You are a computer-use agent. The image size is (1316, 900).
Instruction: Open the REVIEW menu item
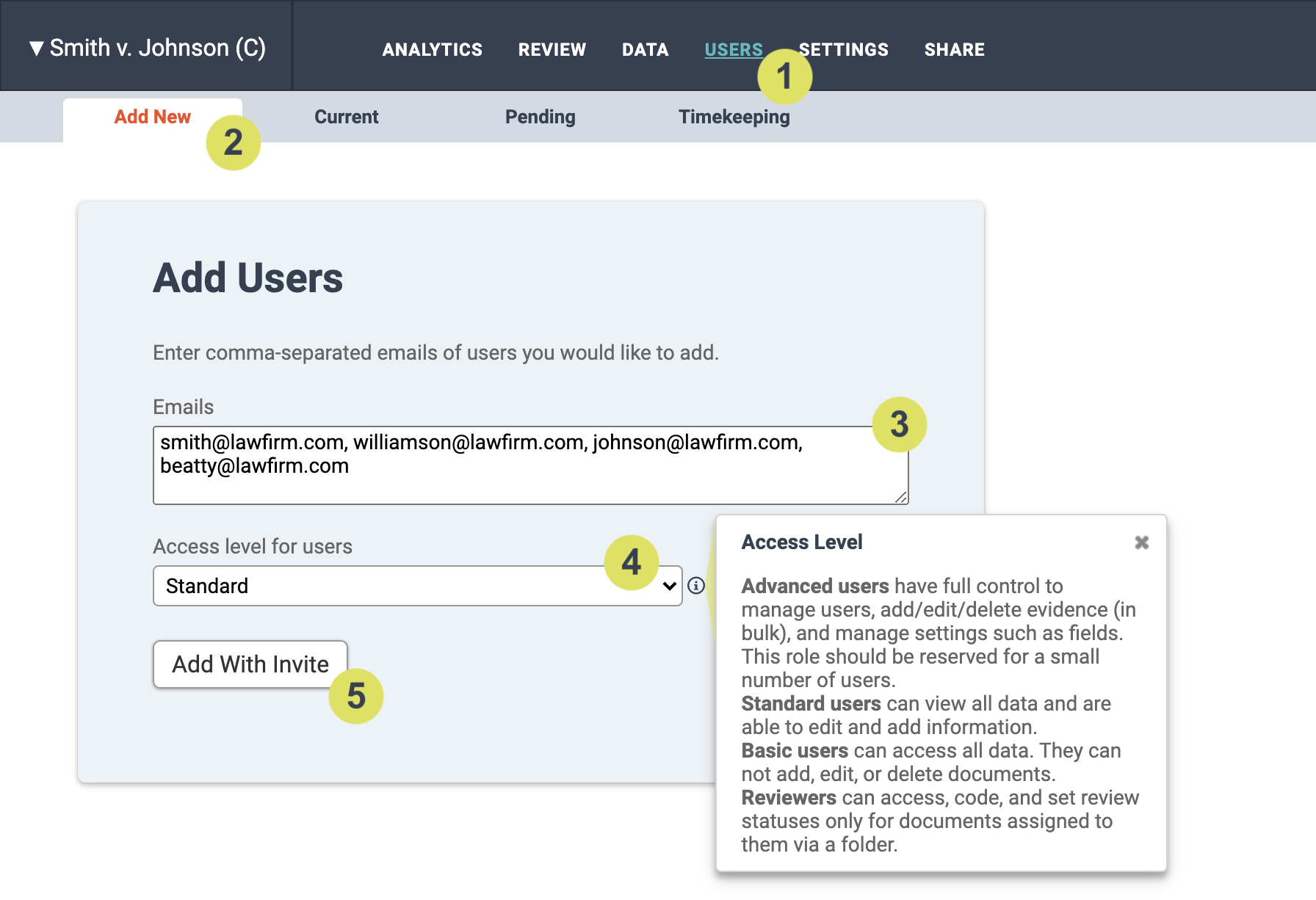tap(552, 49)
